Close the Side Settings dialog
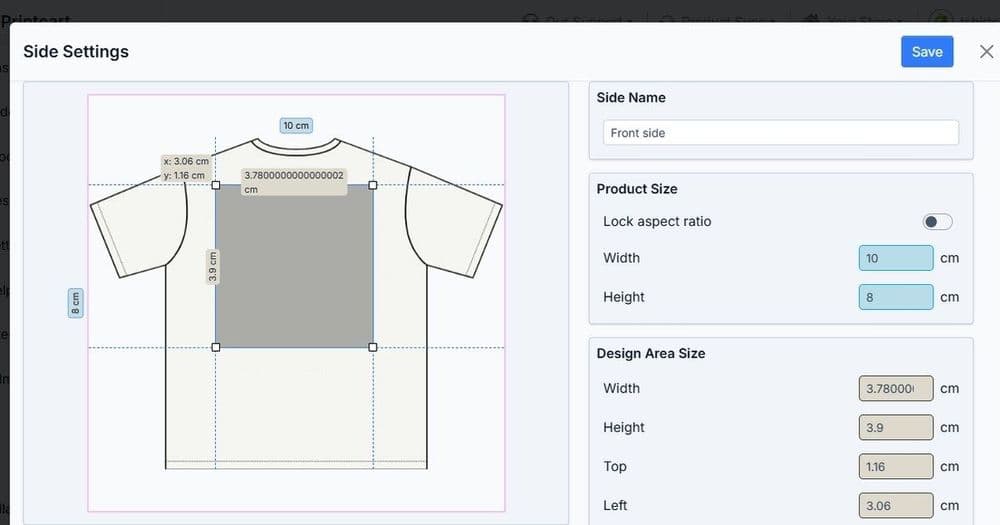The width and height of the screenshot is (1000, 525). pos(986,52)
